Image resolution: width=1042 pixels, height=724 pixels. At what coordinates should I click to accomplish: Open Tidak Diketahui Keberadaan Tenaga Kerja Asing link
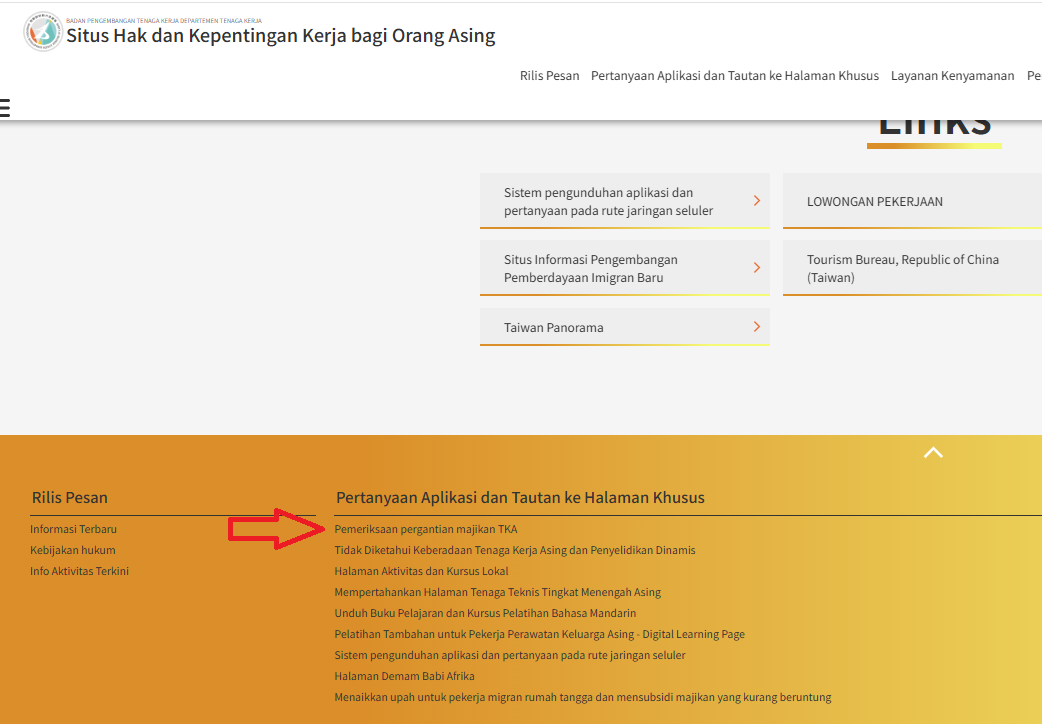pos(515,550)
